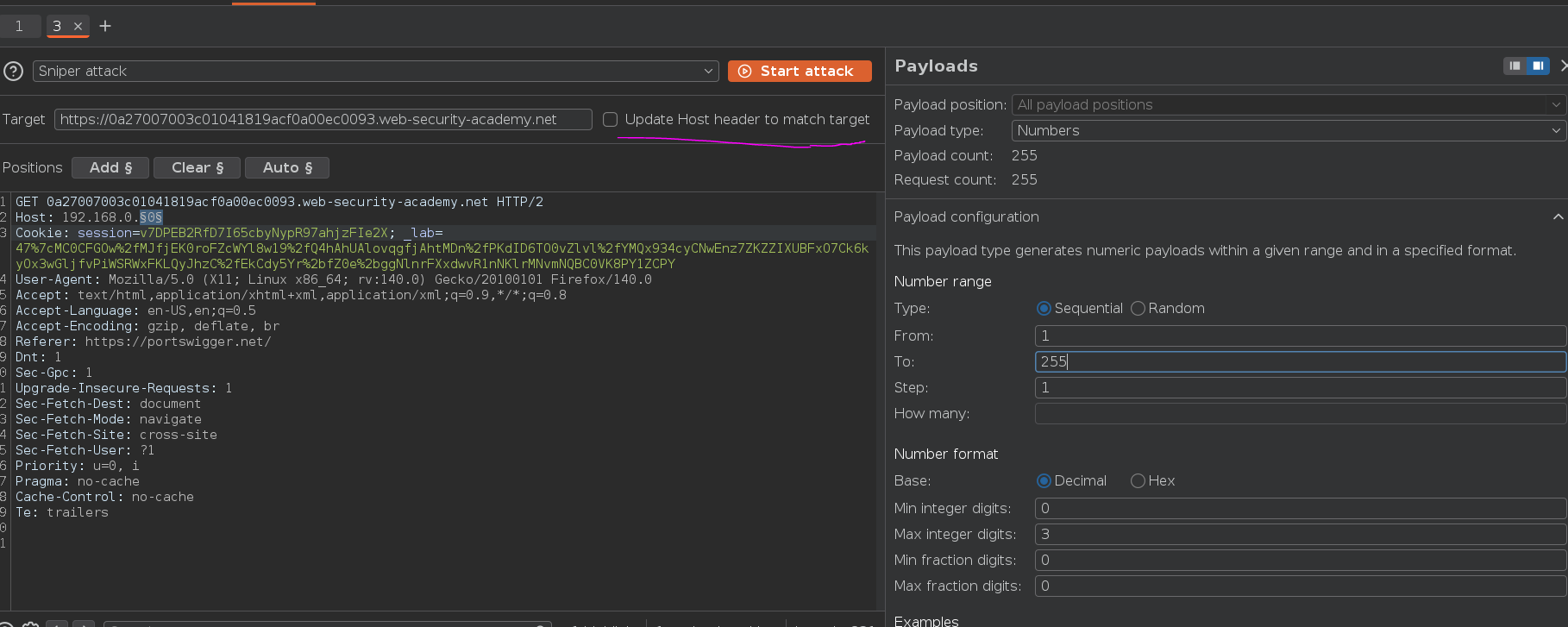Click the Max integer digits field

(x=1301, y=534)
